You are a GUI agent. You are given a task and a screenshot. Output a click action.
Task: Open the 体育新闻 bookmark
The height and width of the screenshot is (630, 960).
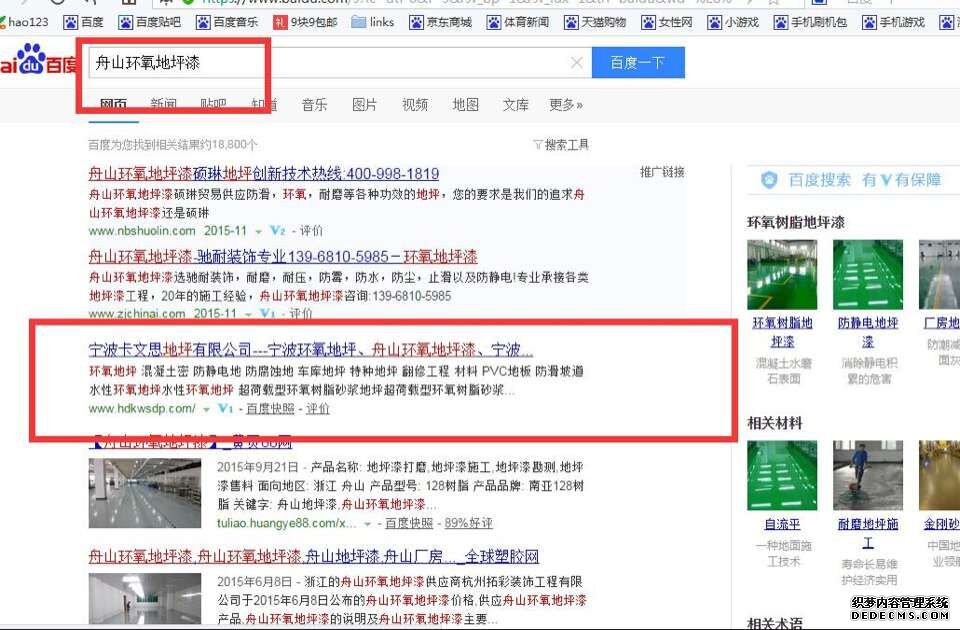(518, 22)
